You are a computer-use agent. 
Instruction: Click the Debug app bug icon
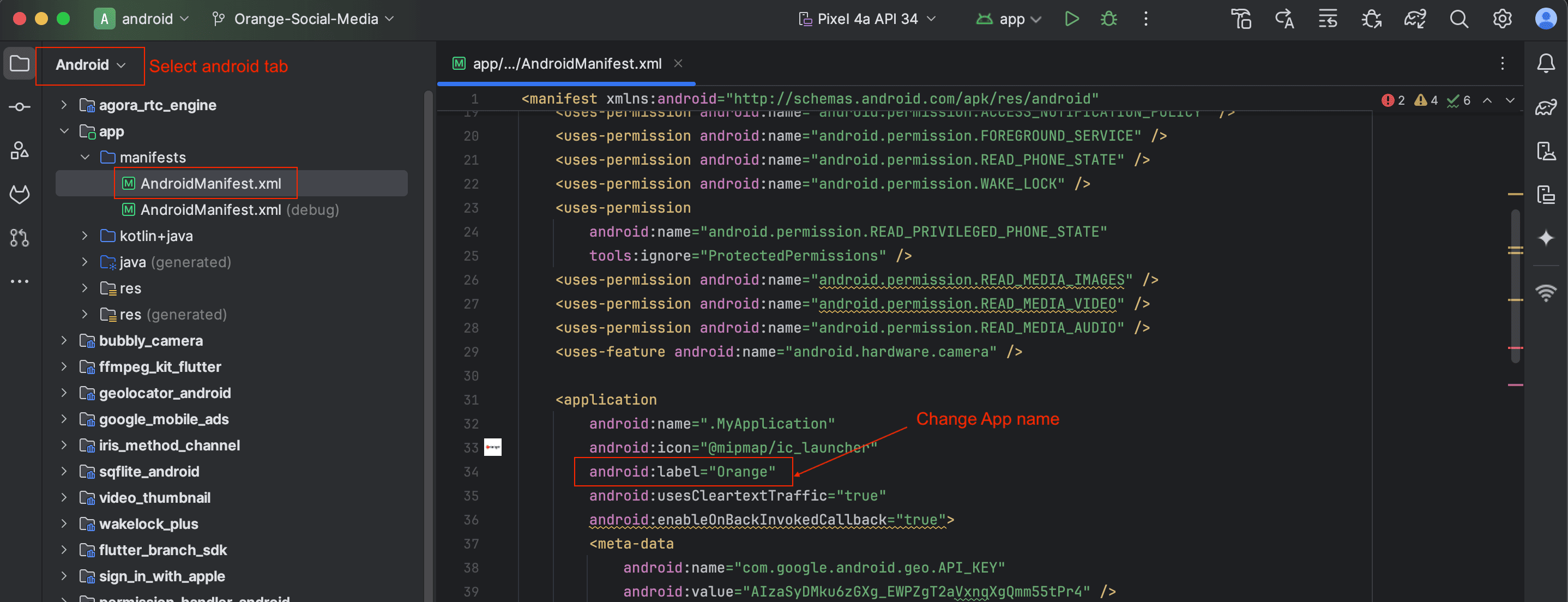(1108, 19)
